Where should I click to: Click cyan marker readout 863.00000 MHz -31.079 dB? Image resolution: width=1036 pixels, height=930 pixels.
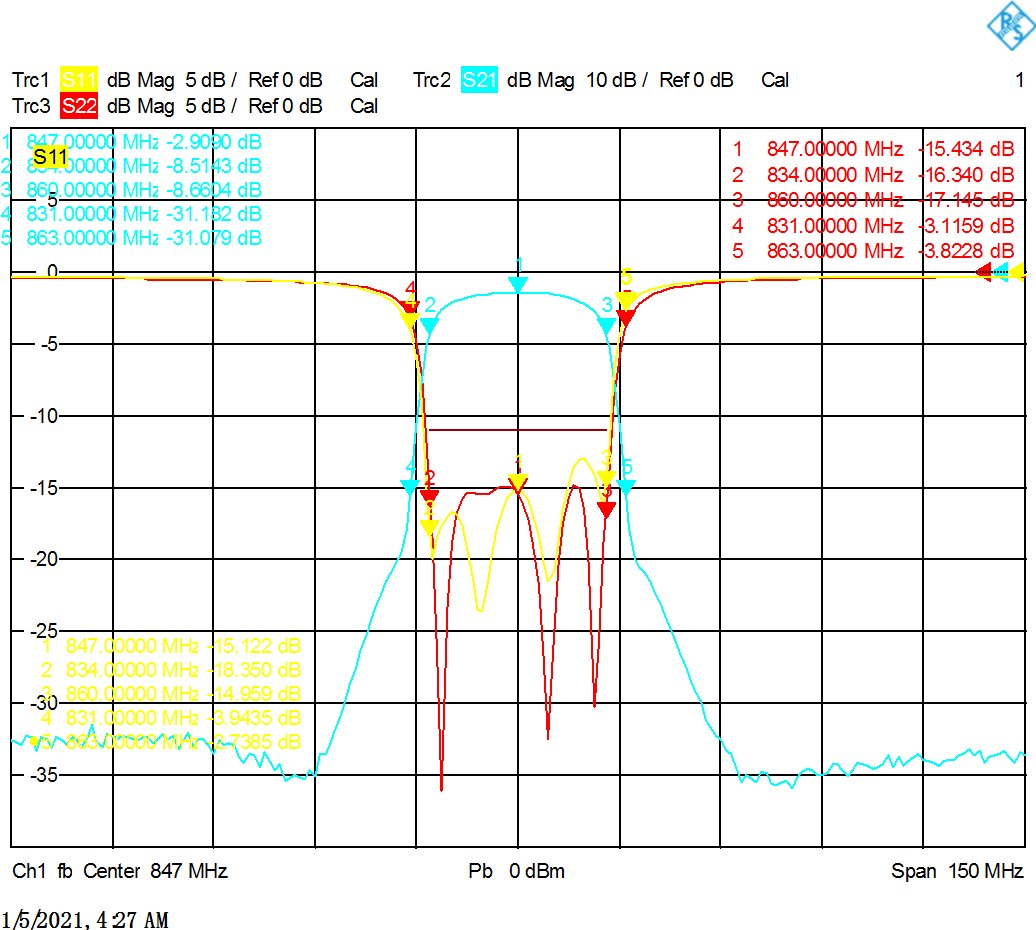point(132,238)
